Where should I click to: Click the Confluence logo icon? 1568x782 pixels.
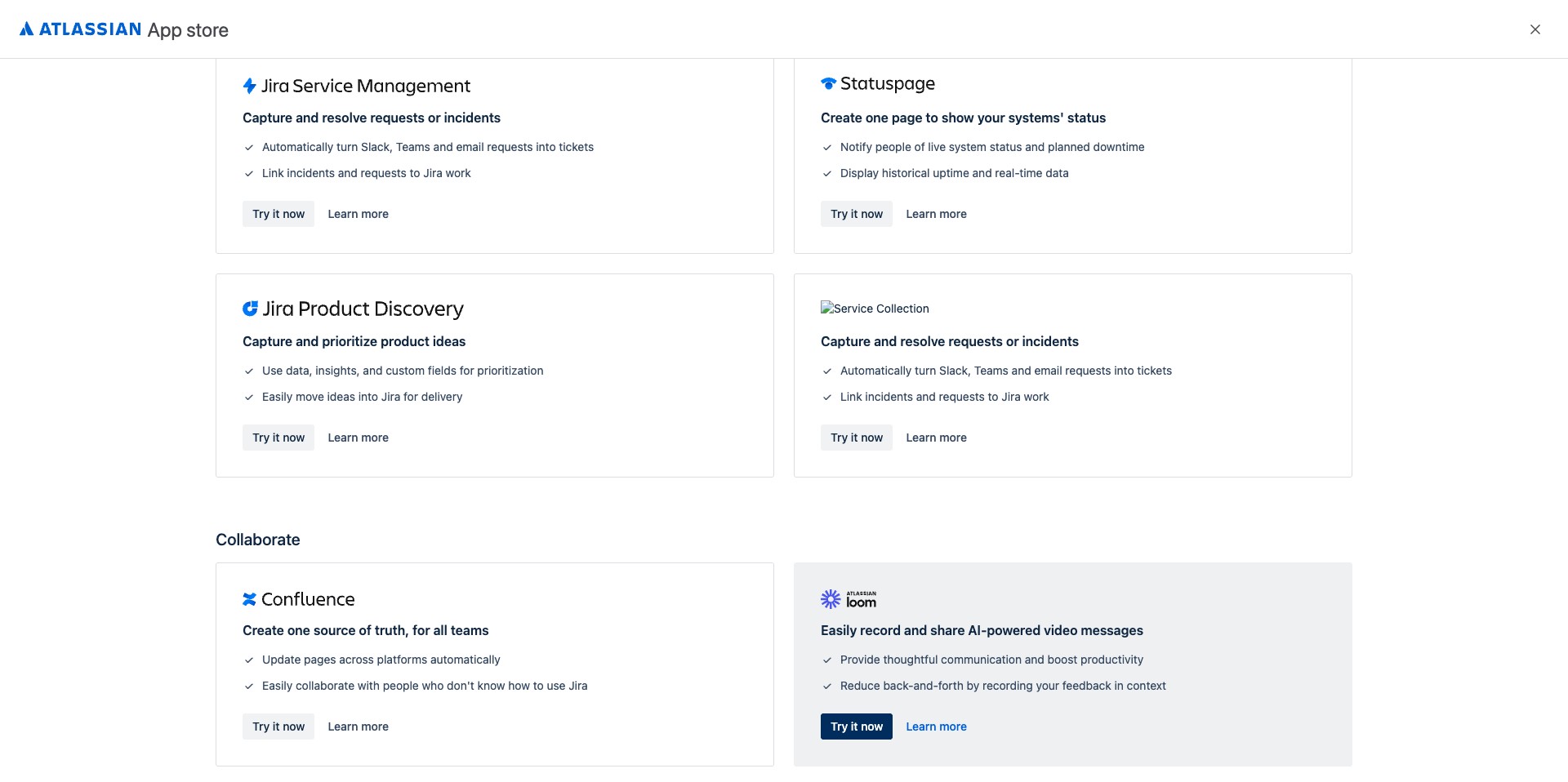[250, 599]
